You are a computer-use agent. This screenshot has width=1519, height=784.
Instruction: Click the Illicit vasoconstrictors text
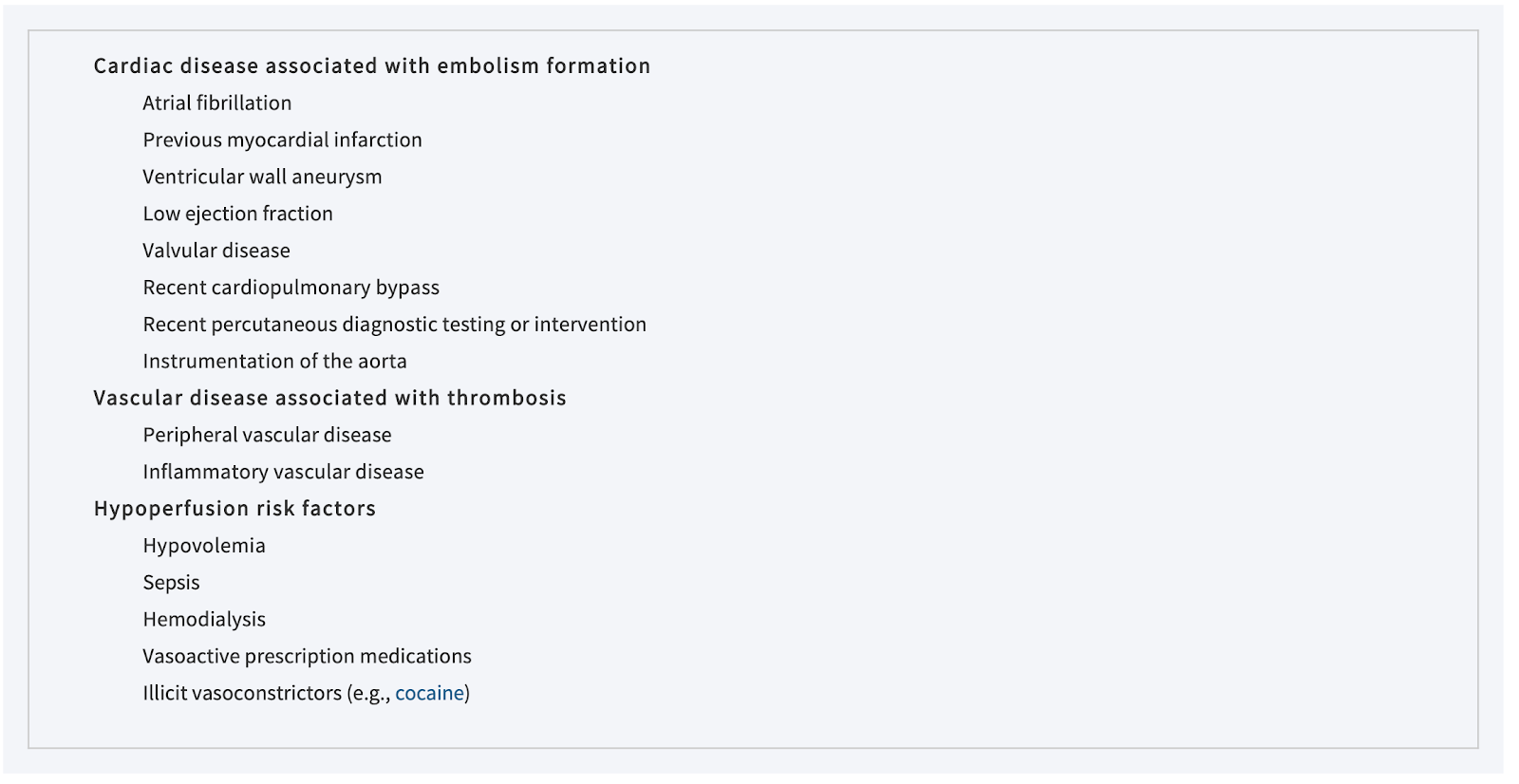click(x=242, y=693)
